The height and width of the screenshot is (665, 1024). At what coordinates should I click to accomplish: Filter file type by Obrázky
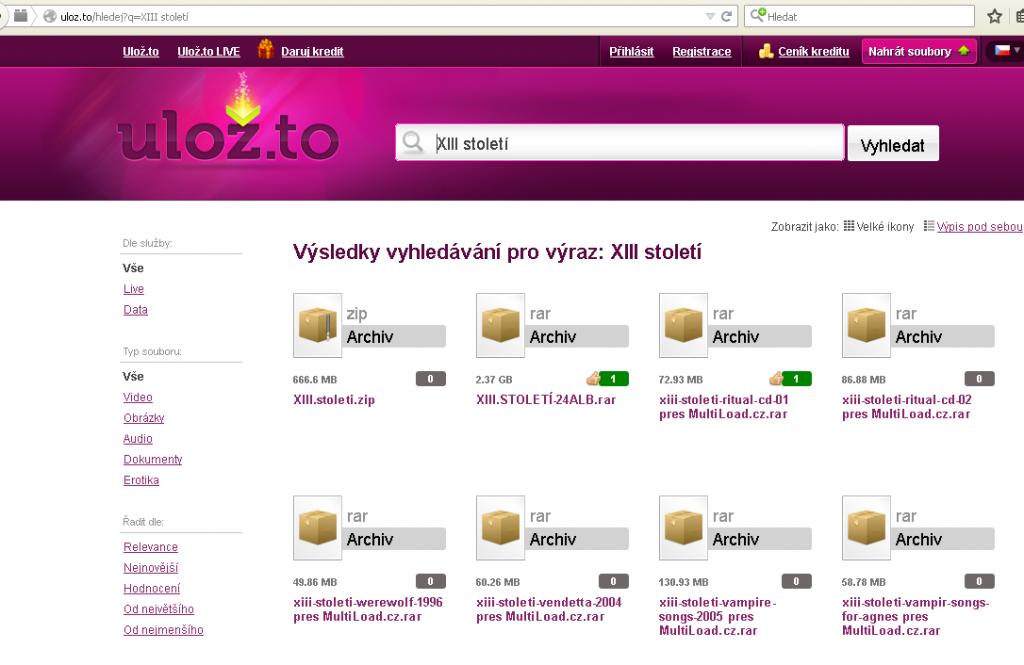click(144, 418)
